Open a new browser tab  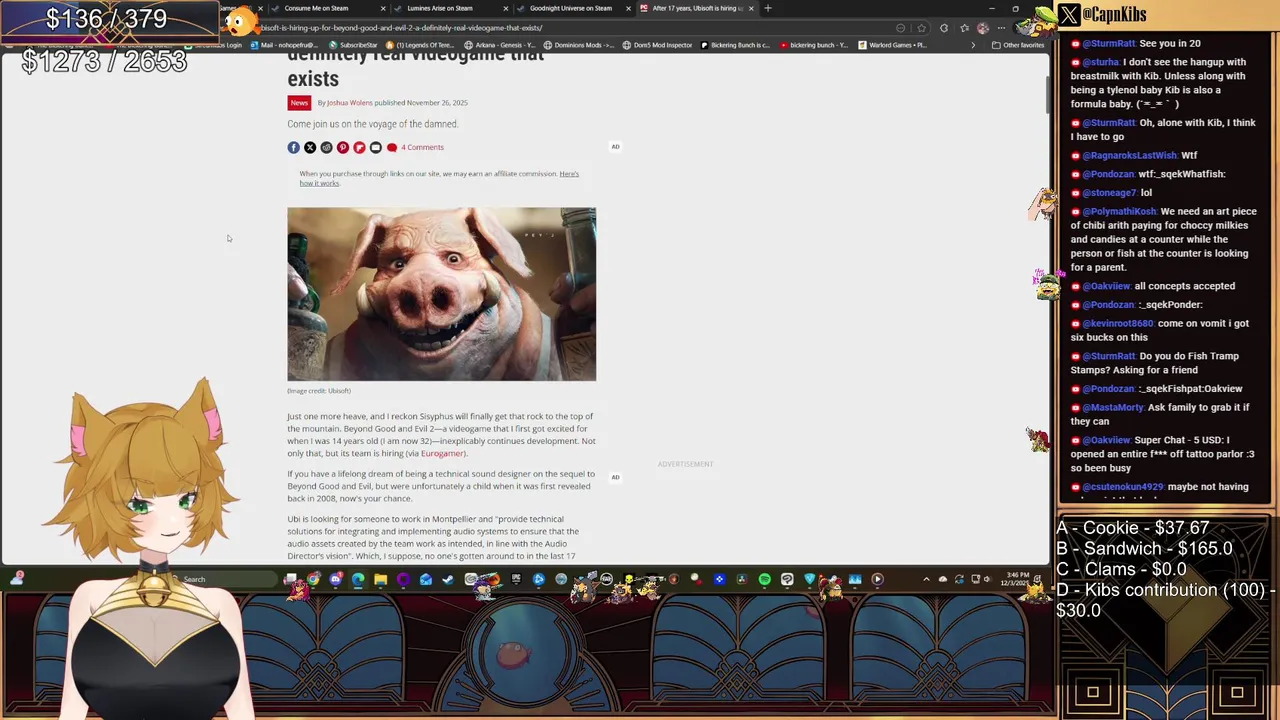pyautogui.click(x=768, y=8)
